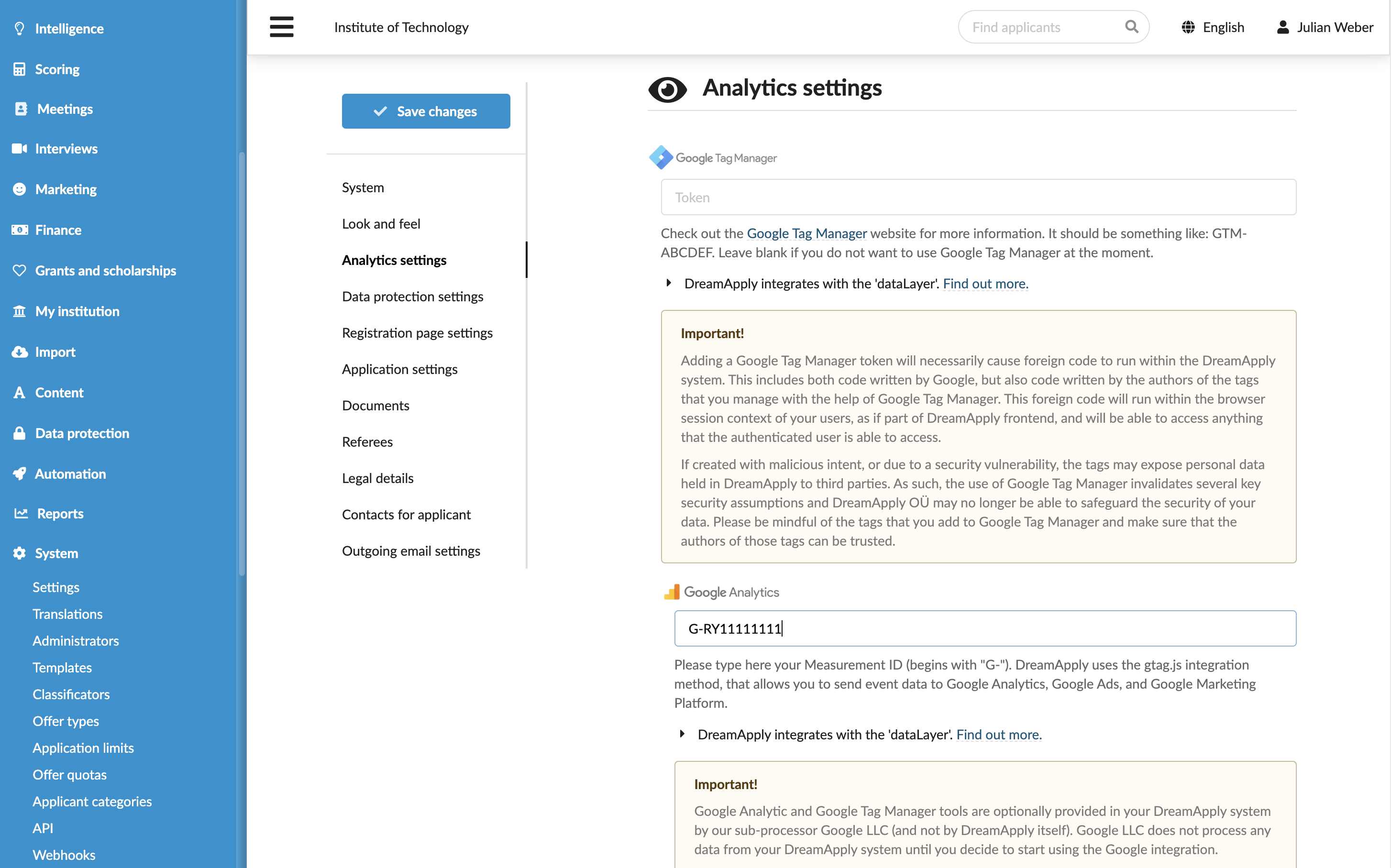Open the Reports sidebar section

[60, 513]
